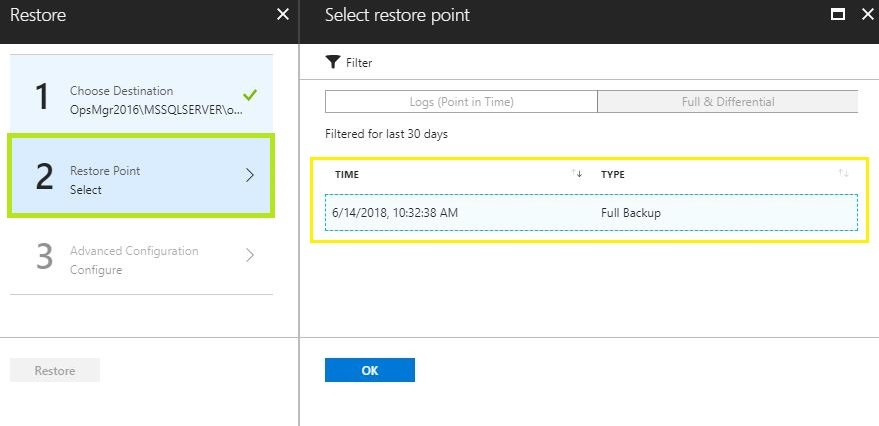Screen dimensions: 879x426
Task: Expand Advanced Configuration step chevron
Action: pos(250,256)
